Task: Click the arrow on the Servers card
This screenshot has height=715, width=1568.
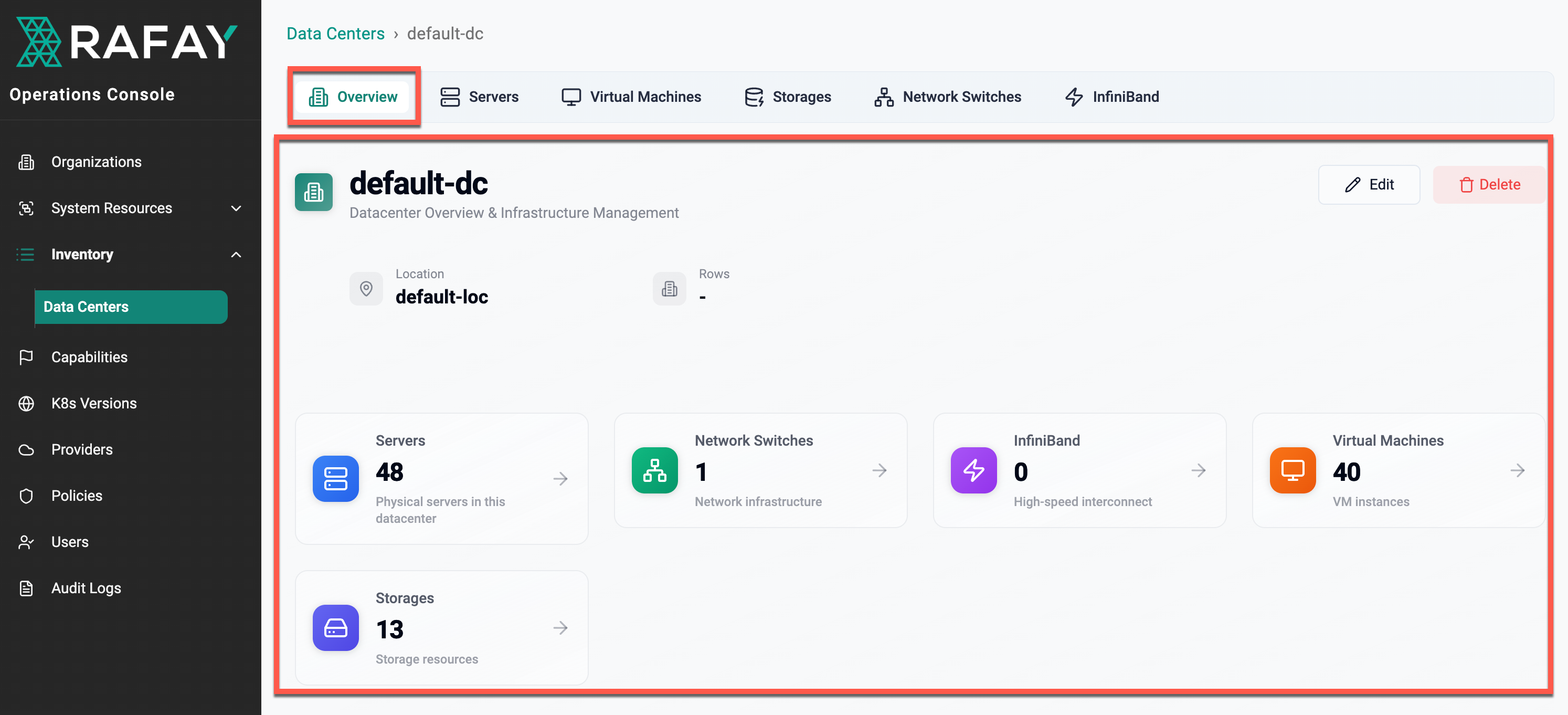Action: coord(560,479)
